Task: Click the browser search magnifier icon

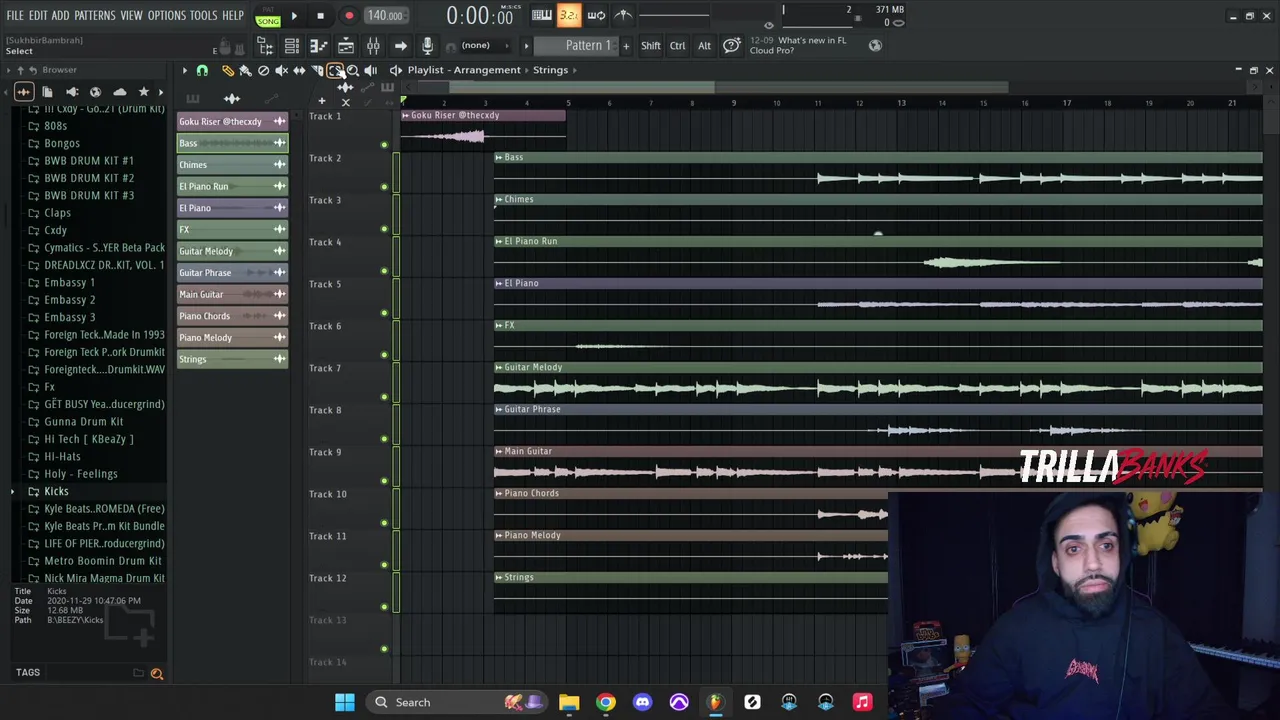Action: 157,674
